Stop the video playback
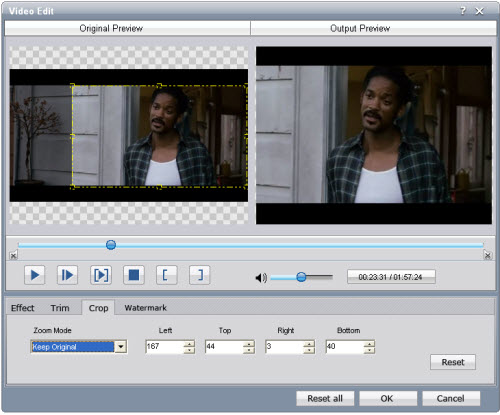This screenshot has width=500, height=415. [x=134, y=275]
